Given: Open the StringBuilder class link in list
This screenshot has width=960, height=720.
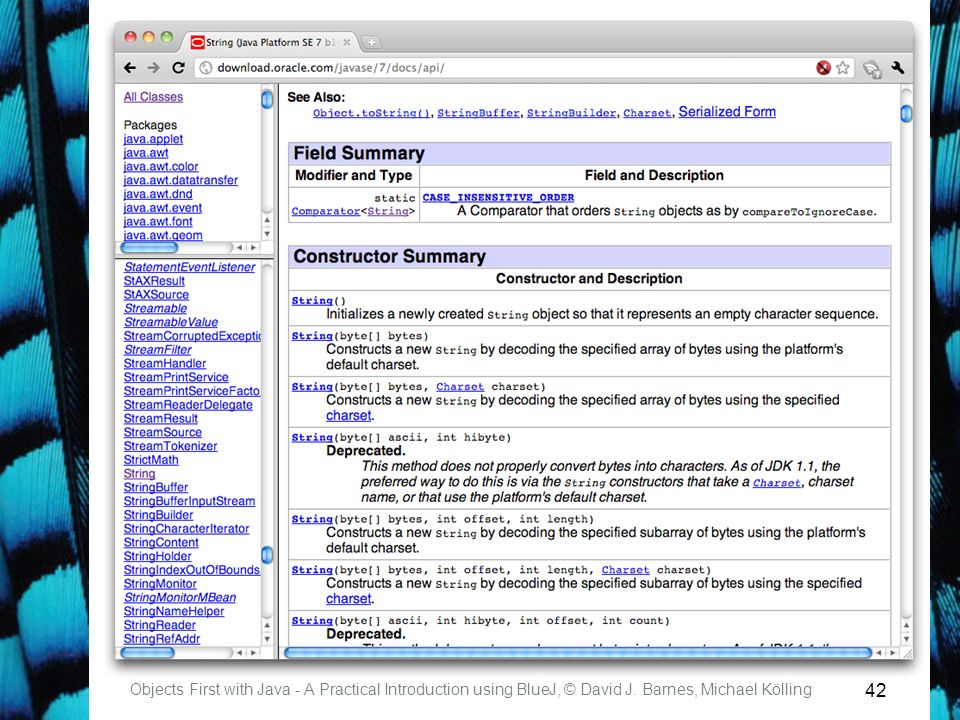Looking at the screenshot, I should click(159, 515).
